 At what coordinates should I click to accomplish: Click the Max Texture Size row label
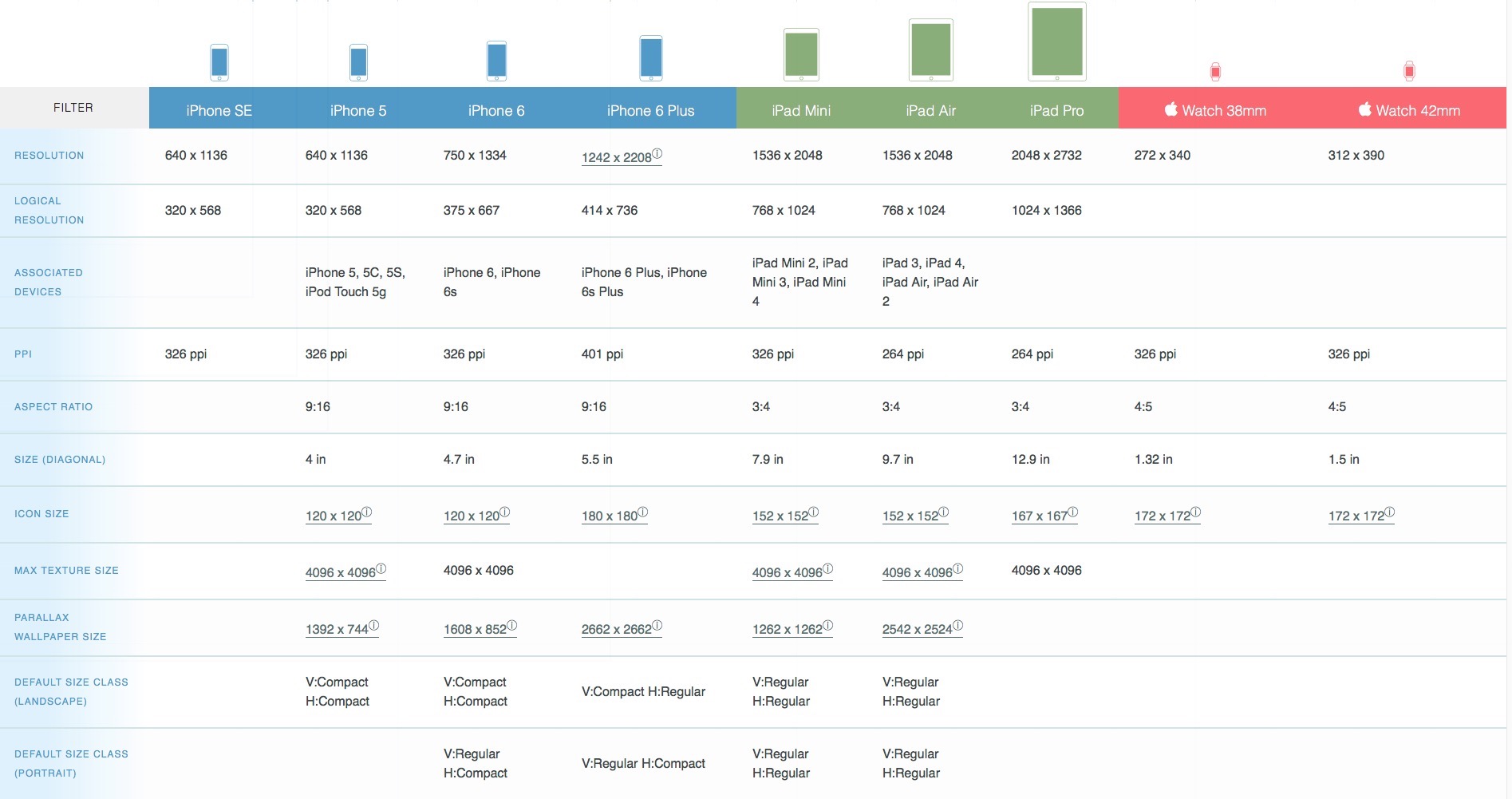pyautogui.click(x=66, y=571)
